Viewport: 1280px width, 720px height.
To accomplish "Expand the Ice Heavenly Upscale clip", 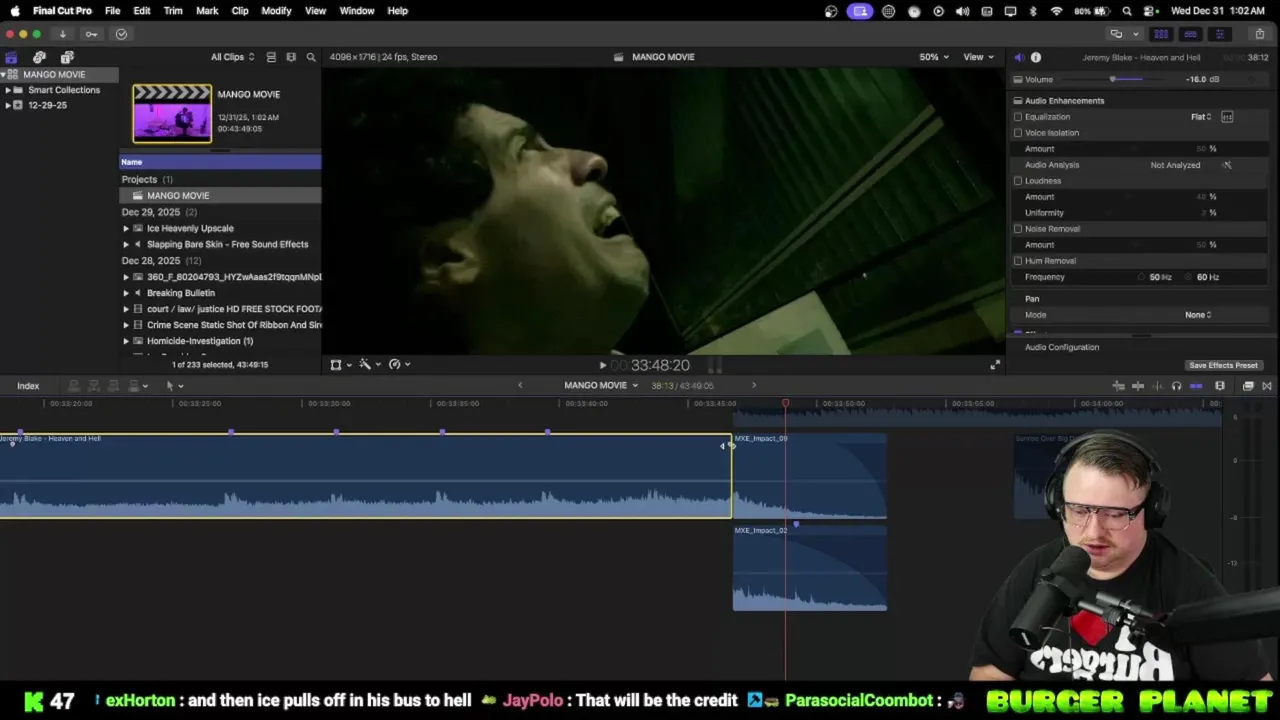I will (x=126, y=228).
